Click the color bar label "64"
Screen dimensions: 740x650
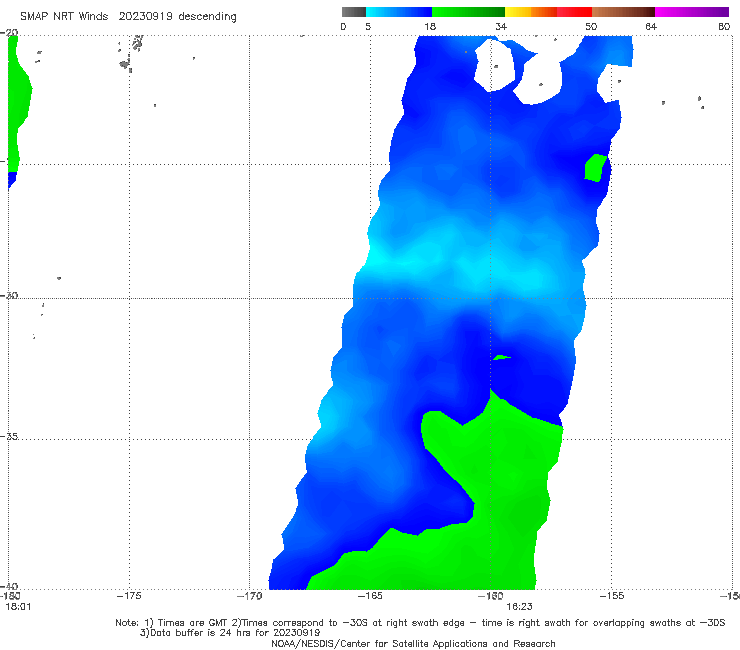click(651, 26)
